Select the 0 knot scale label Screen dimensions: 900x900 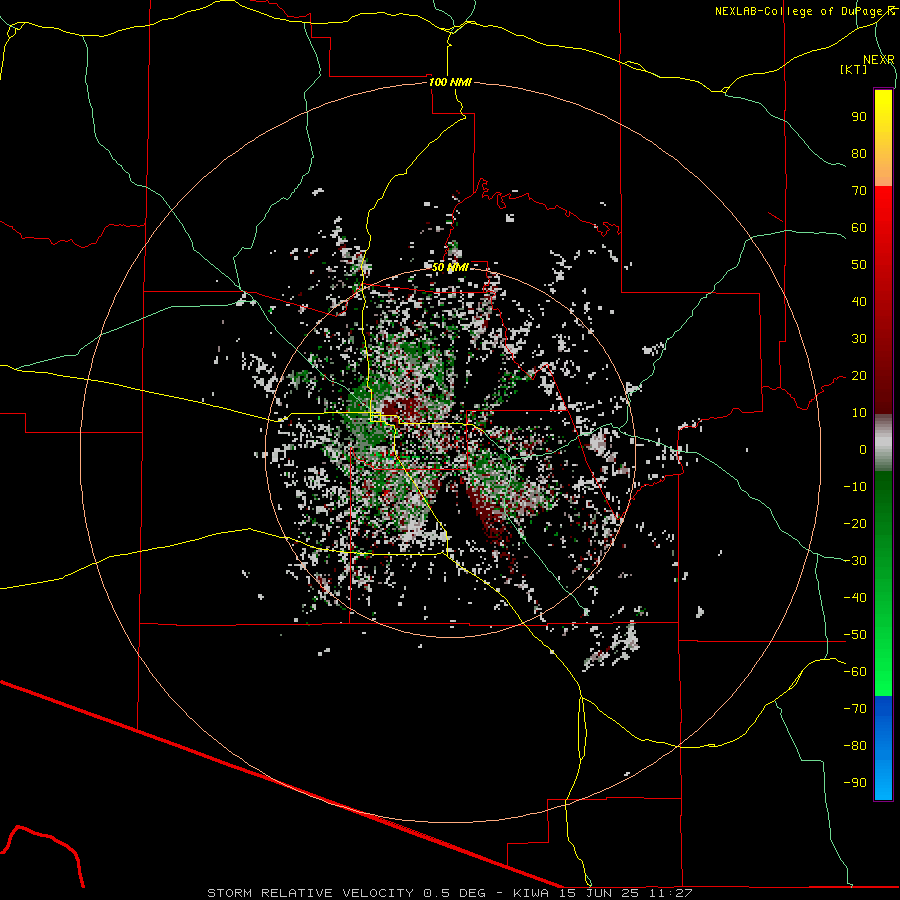863,450
